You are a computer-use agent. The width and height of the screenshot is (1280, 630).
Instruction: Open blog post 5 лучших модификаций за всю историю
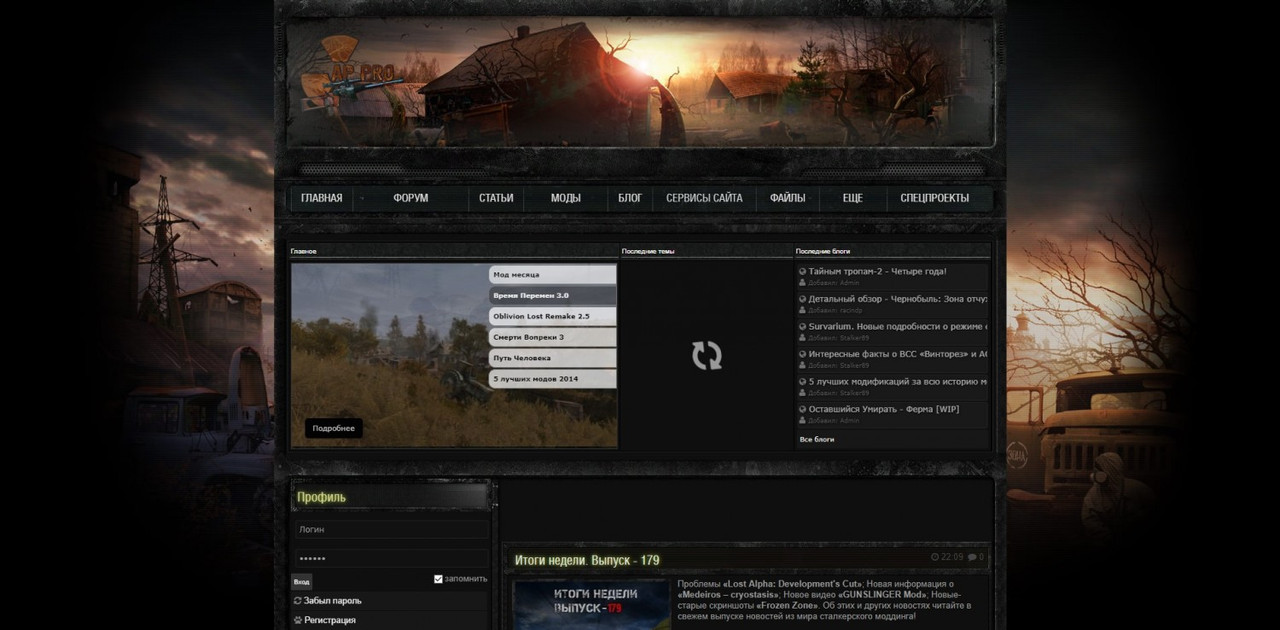click(x=898, y=381)
